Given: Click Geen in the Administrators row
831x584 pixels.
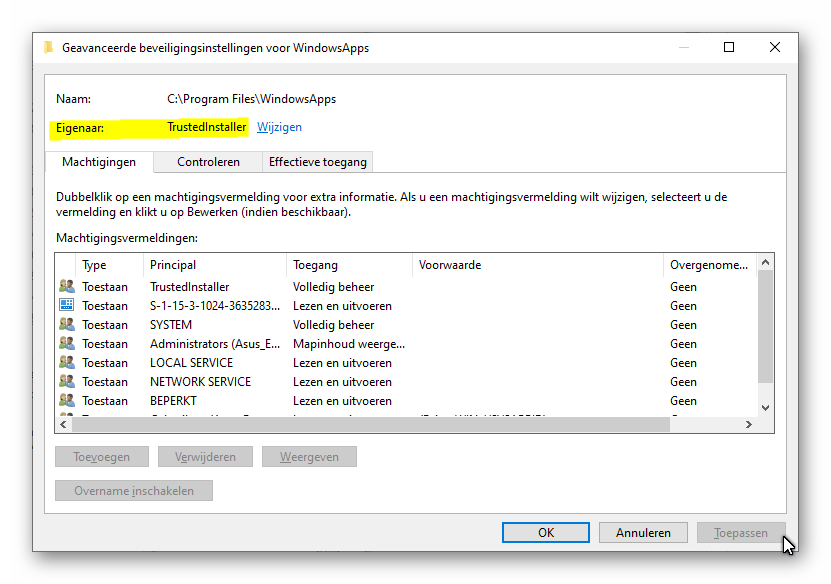Looking at the screenshot, I should pos(683,344).
